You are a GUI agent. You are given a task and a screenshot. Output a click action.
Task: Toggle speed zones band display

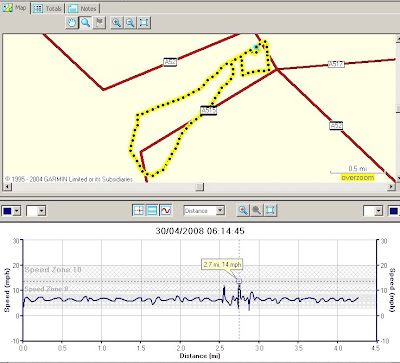152,210
